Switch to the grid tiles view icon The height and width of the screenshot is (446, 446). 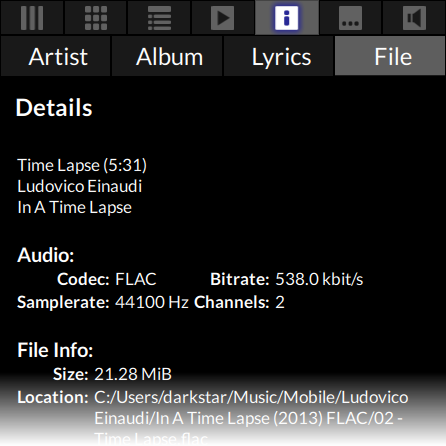96,17
